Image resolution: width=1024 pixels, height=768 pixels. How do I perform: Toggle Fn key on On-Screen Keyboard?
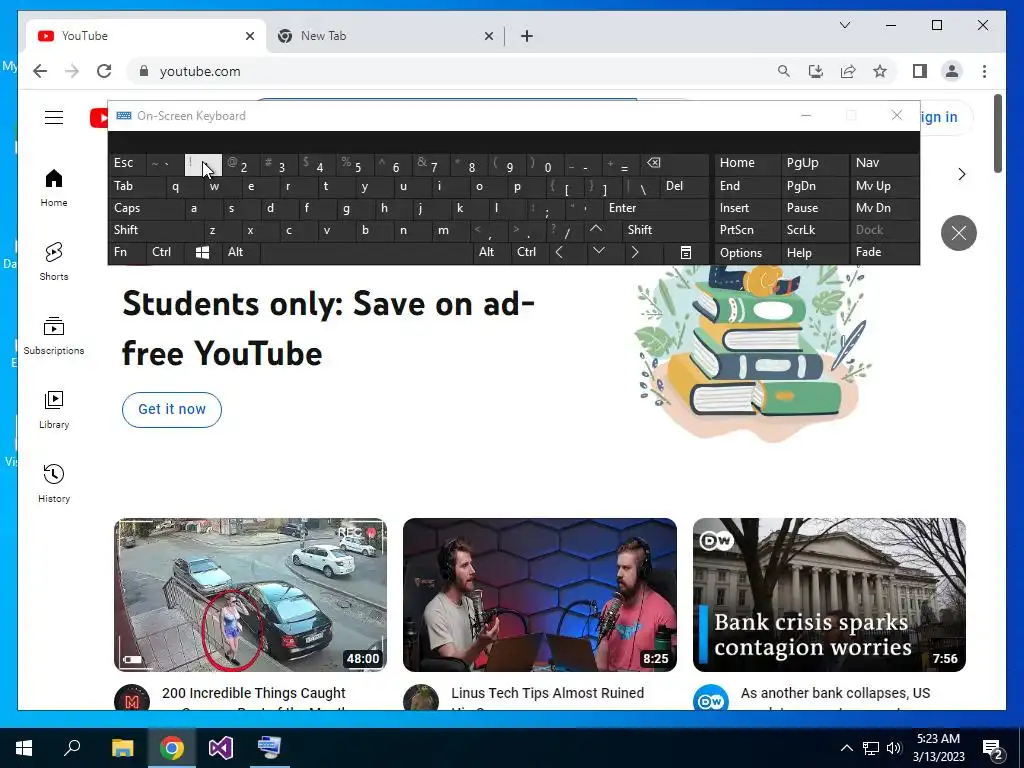pos(127,253)
